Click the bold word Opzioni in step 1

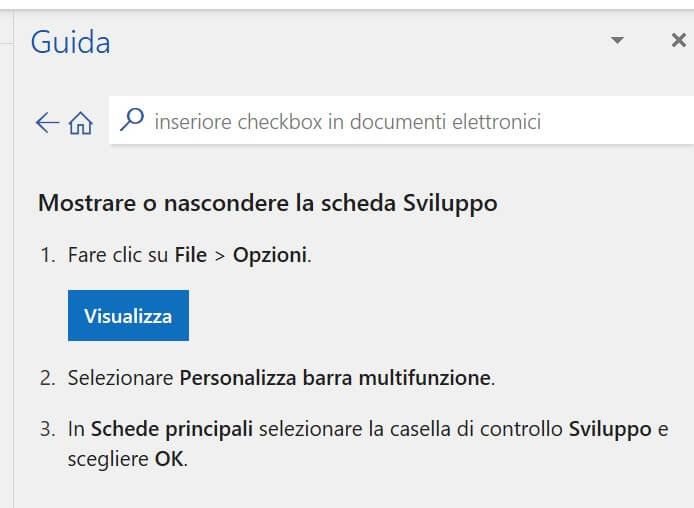coord(270,255)
